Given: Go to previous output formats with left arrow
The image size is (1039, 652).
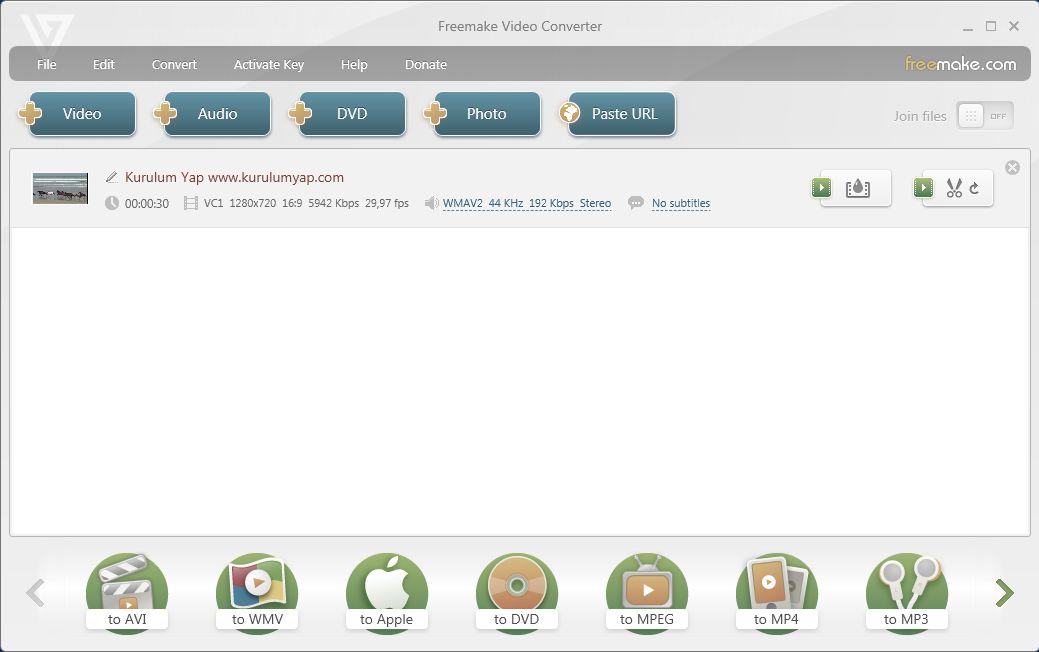Looking at the screenshot, I should [35, 593].
